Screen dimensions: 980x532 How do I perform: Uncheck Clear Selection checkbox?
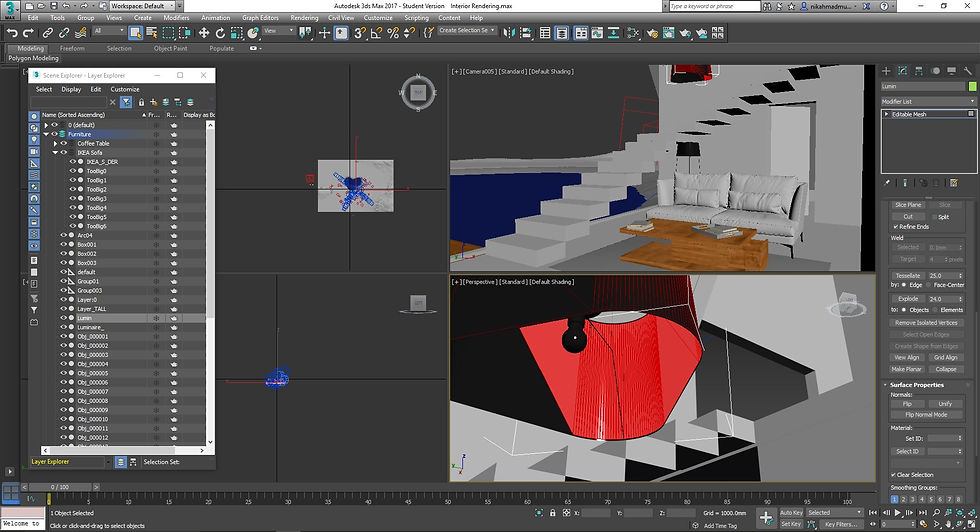coord(893,474)
